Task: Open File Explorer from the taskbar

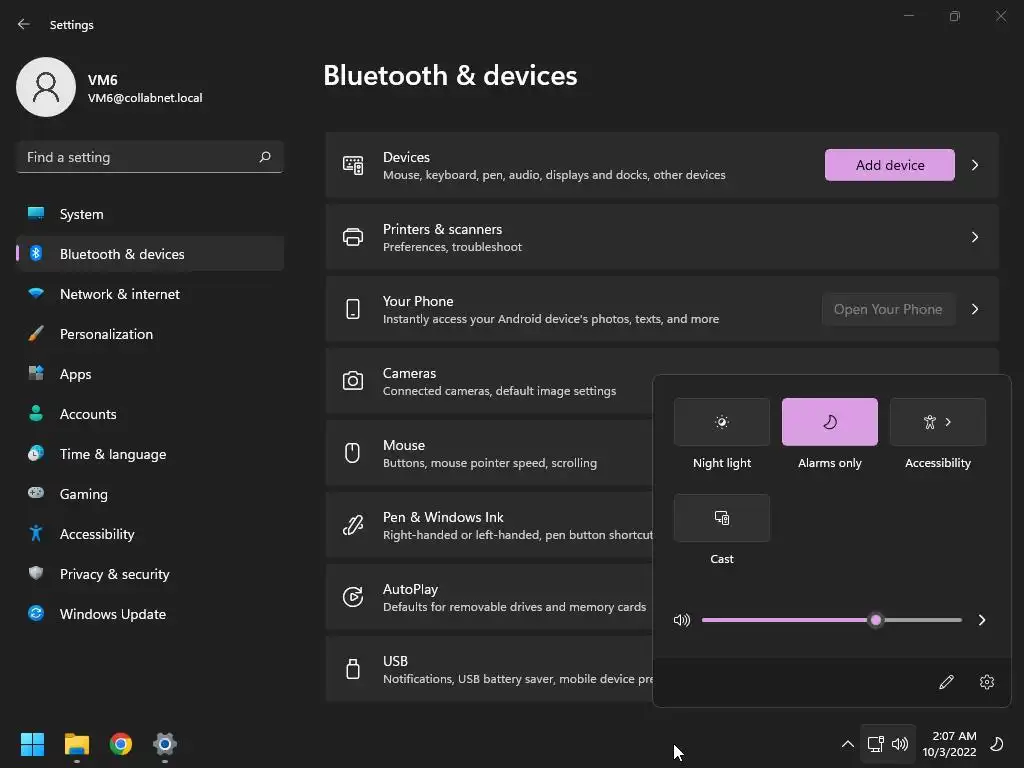Action: [x=77, y=744]
